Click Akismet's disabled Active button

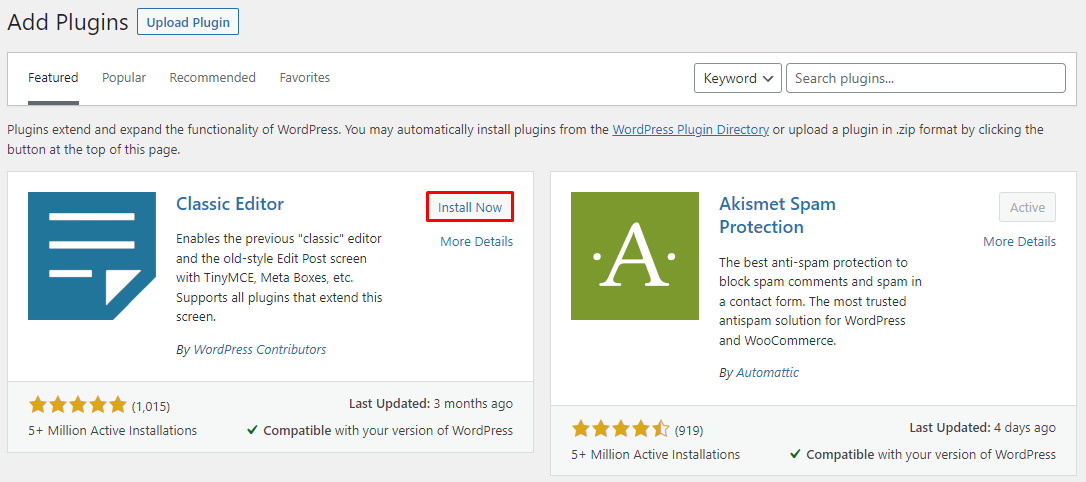click(x=1028, y=207)
